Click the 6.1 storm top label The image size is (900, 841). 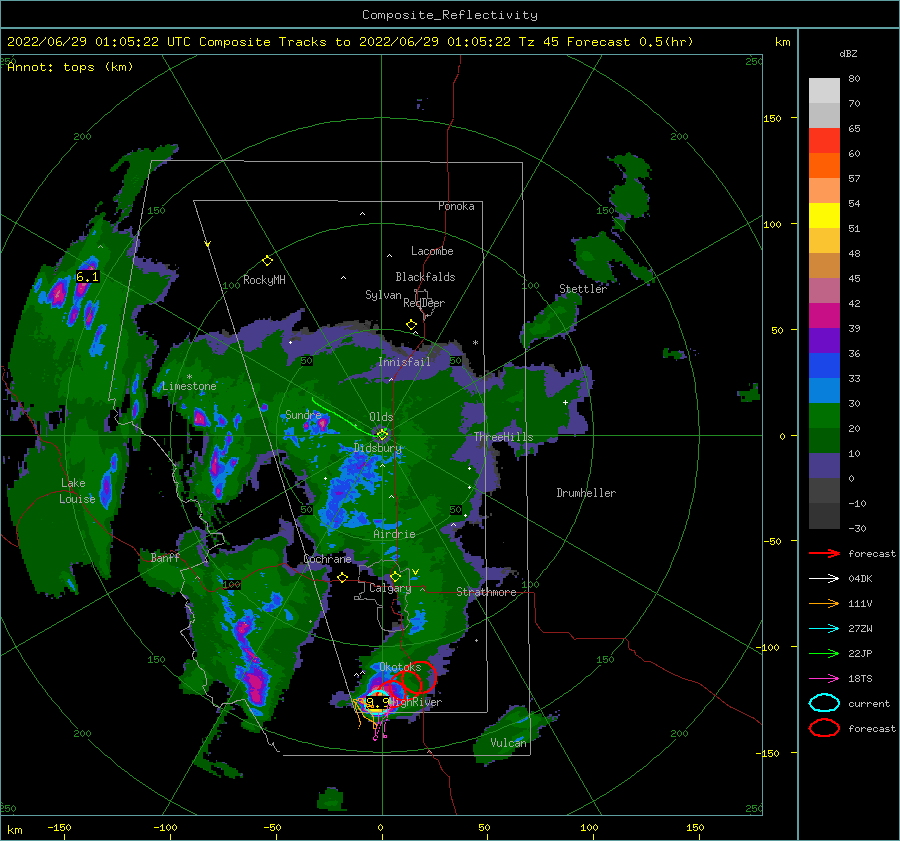coord(87,277)
